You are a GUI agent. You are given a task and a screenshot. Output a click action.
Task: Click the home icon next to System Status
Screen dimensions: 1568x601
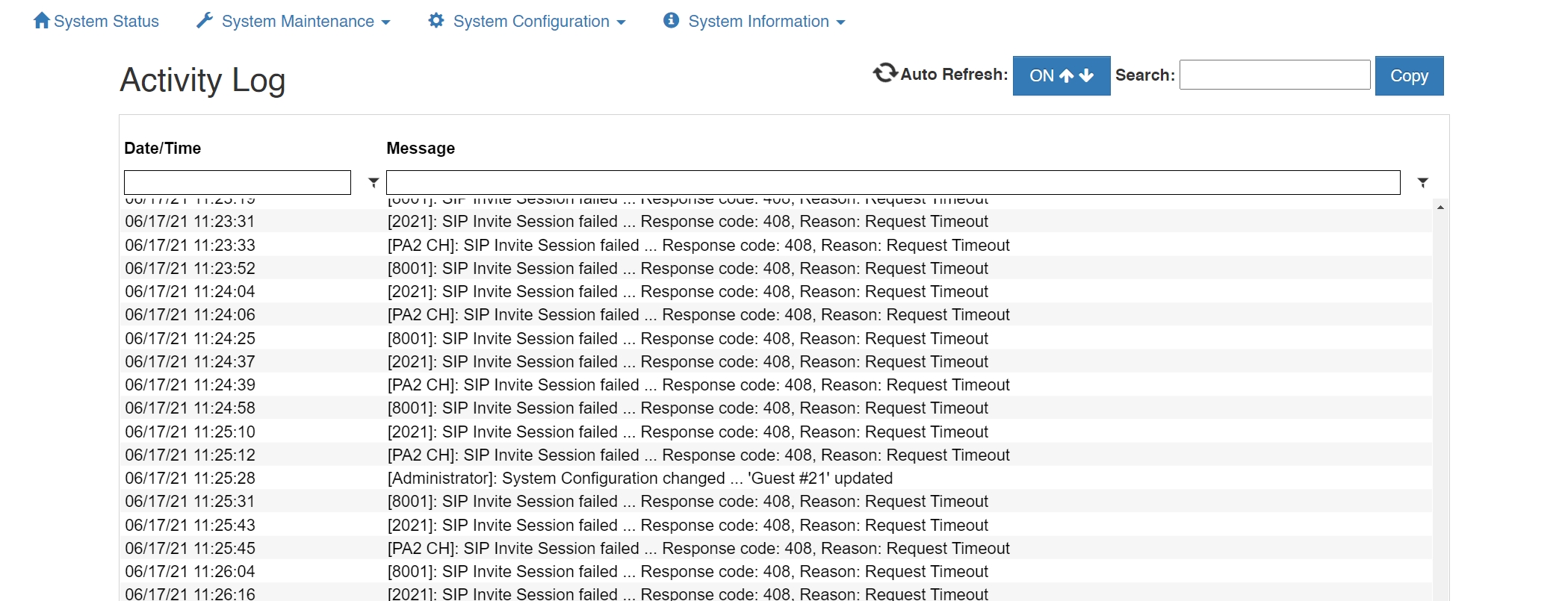tap(41, 20)
